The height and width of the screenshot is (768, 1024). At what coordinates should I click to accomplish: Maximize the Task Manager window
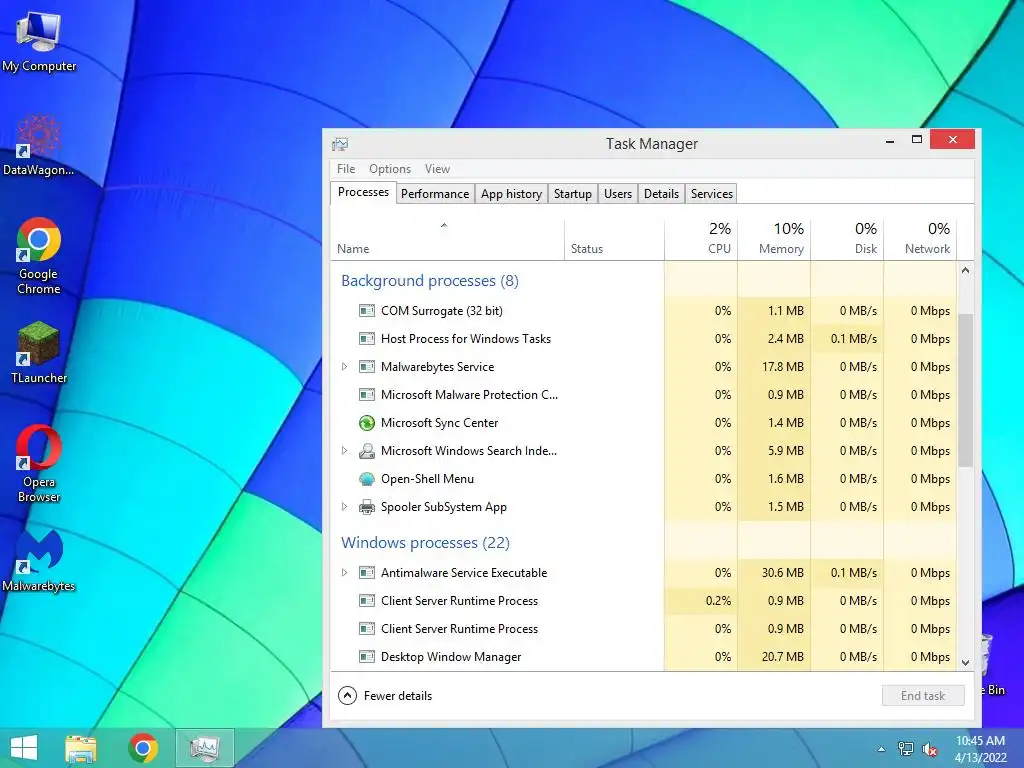coord(917,140)
